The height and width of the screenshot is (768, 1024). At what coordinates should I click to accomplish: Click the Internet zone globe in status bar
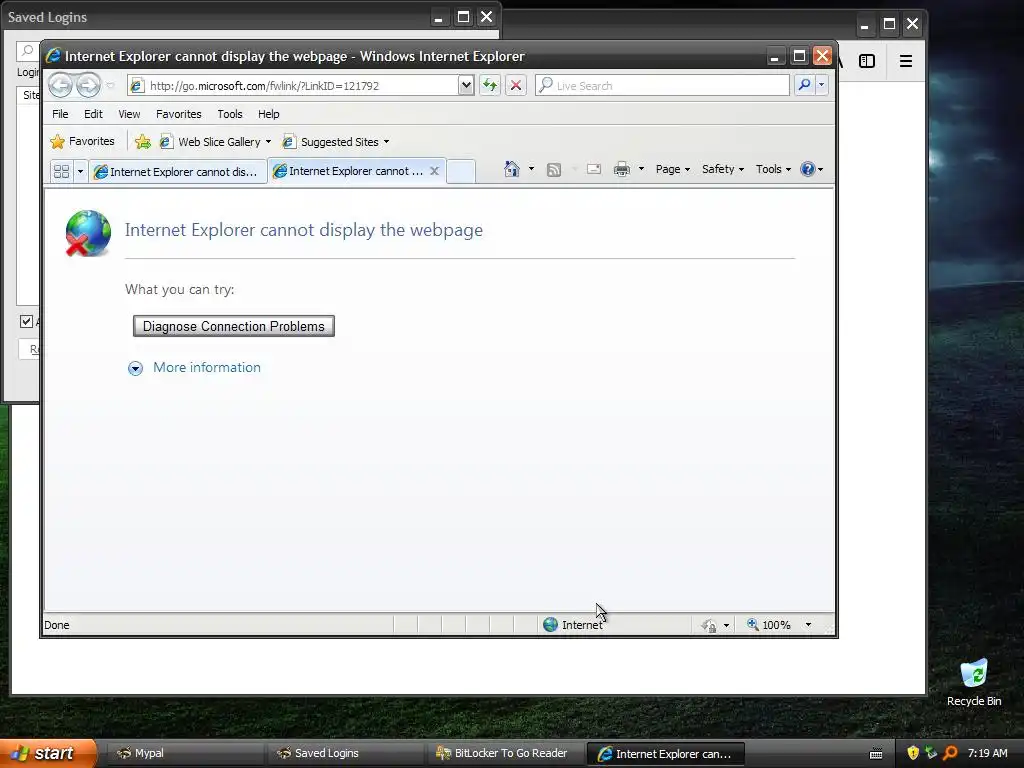pos(551,624)
